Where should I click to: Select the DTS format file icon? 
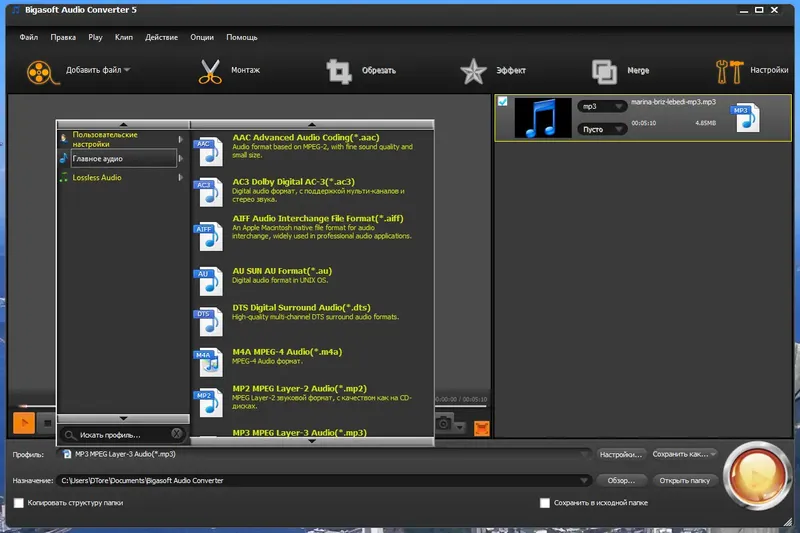click(x=209, y=321)
